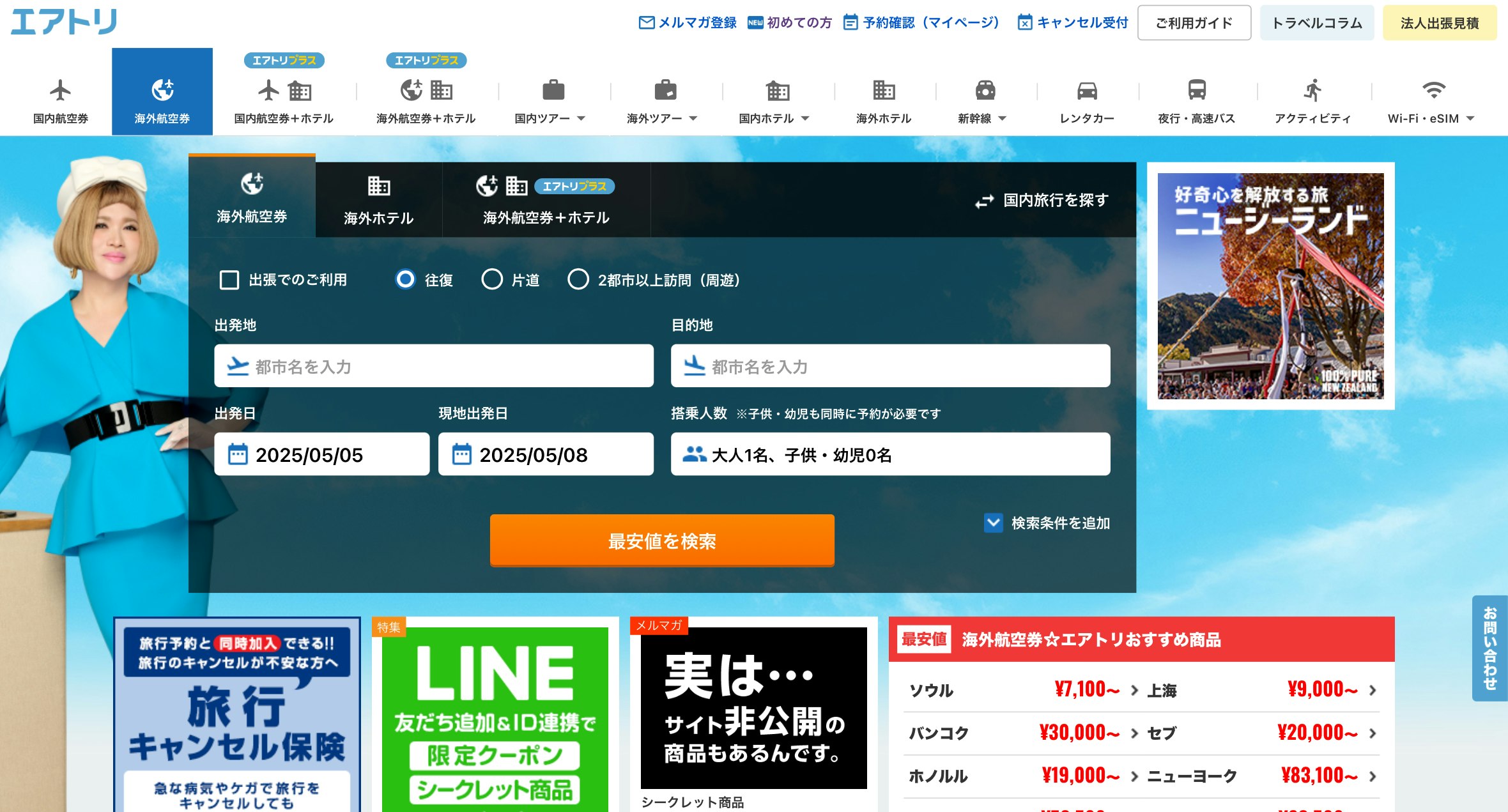Open the 法人出張見積 button
Viewport: 1508px width, 812px height.
1440,23
